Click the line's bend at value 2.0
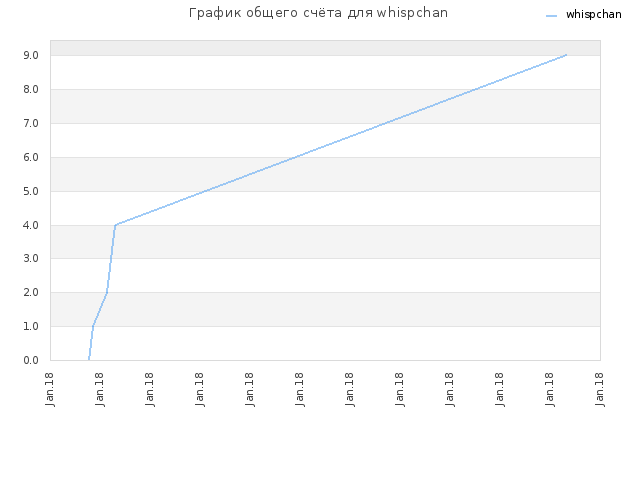This screenshot has width=640, height=480. [x=107, y=292]
